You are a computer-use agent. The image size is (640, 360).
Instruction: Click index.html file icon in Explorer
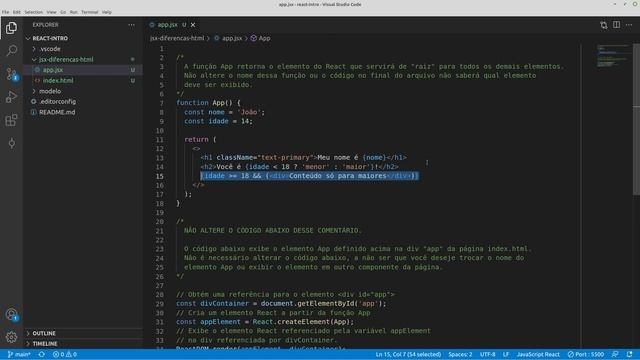click(x=38, y=80)
